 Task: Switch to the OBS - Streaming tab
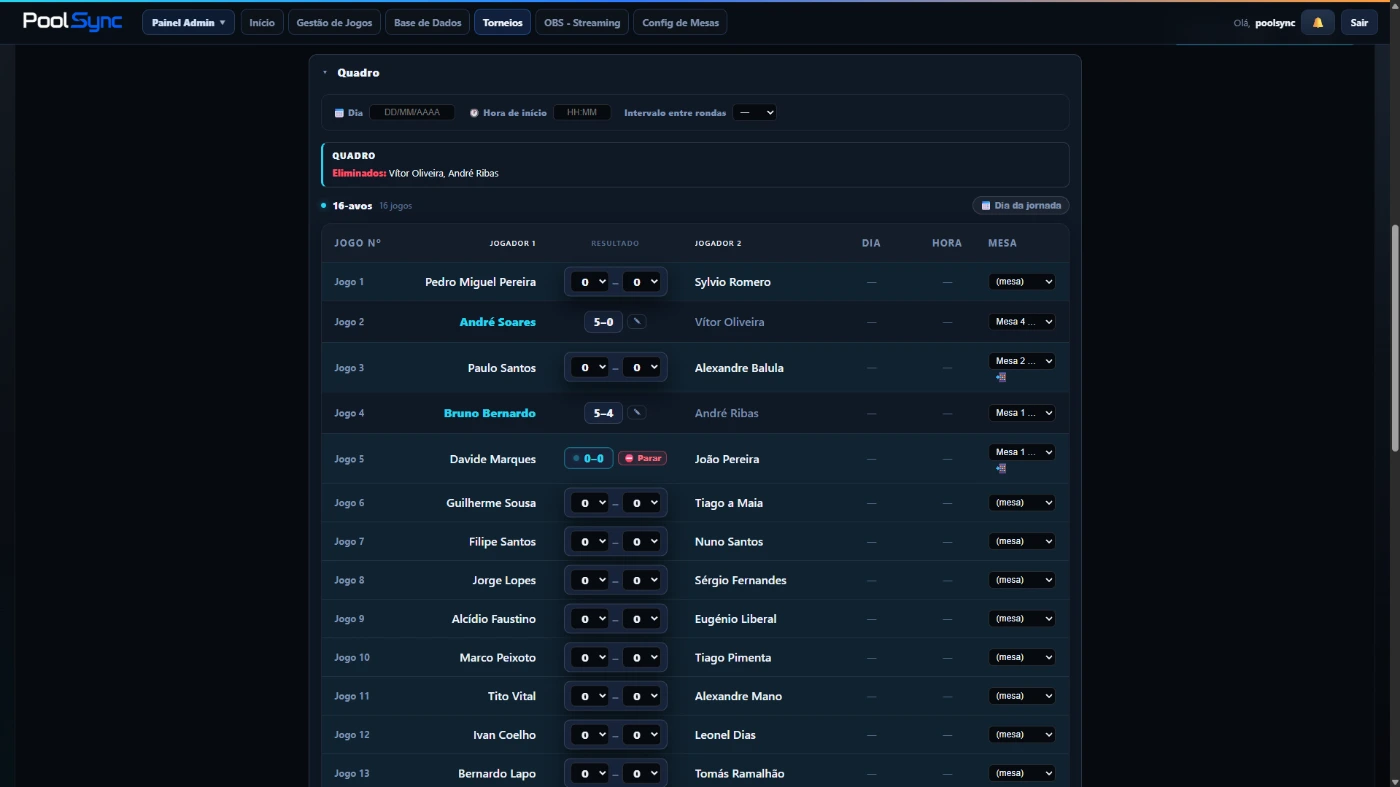(x=582, y=22)
